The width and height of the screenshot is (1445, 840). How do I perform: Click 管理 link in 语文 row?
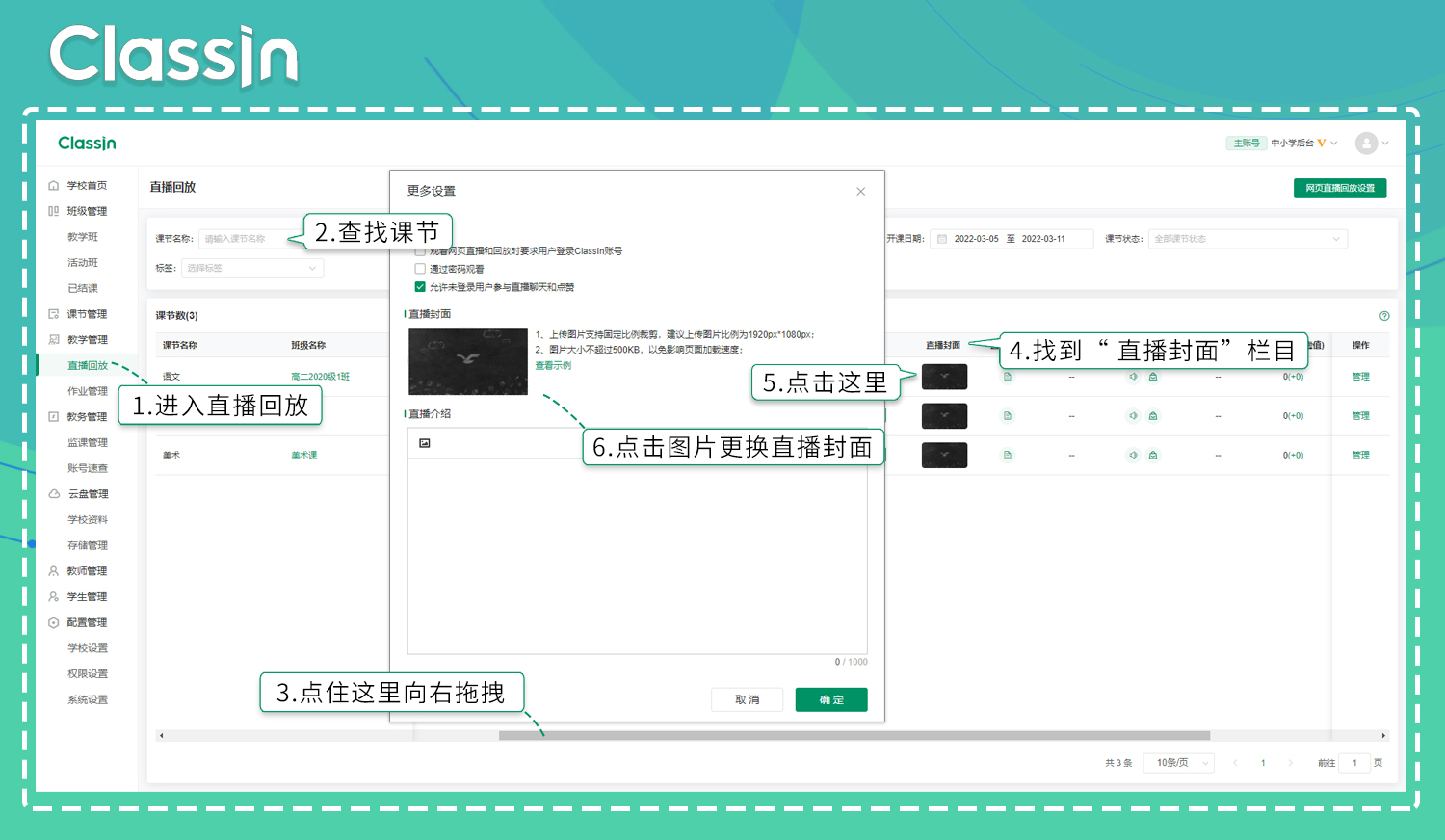(x=1360, y=377)
